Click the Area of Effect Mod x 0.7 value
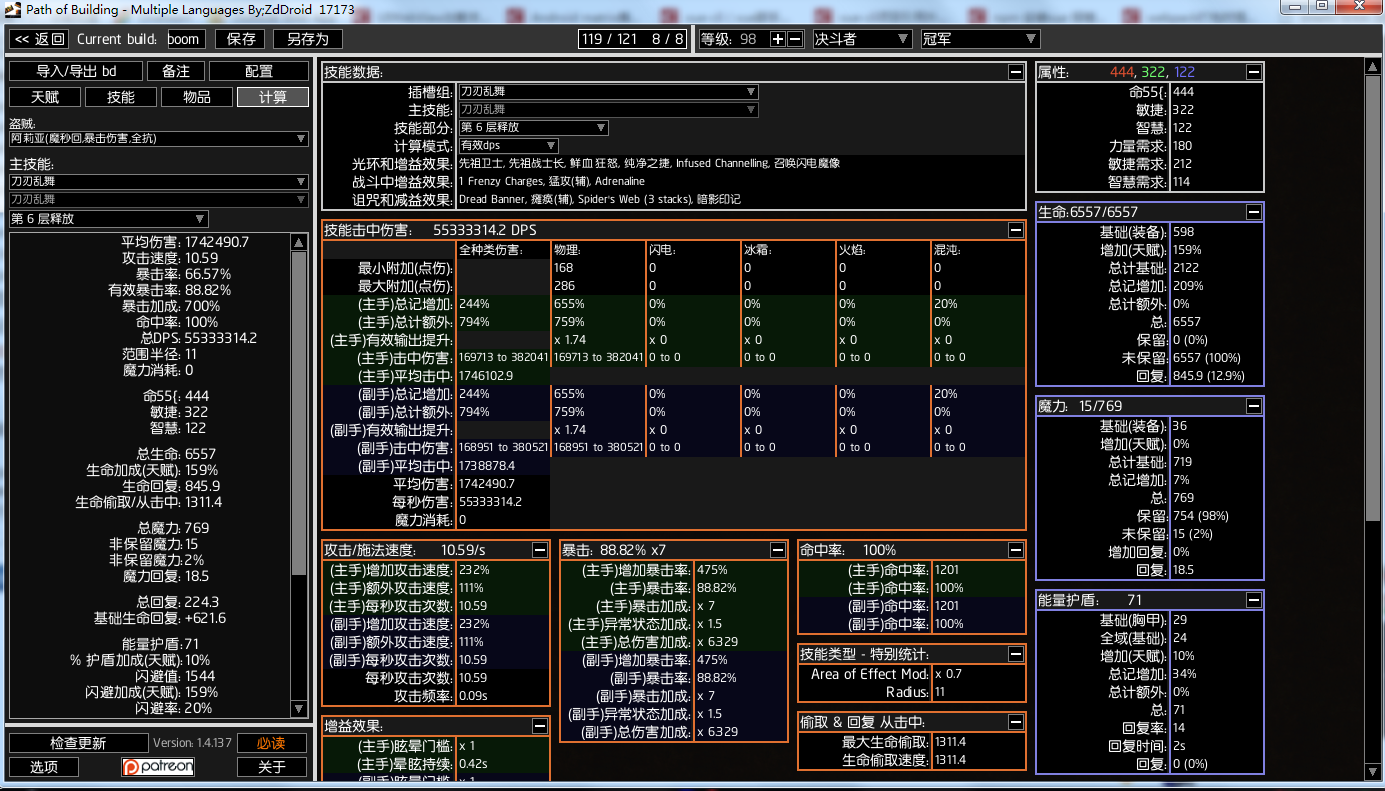The height and width of the screenshot is (791, 1385). click(948, 674)
